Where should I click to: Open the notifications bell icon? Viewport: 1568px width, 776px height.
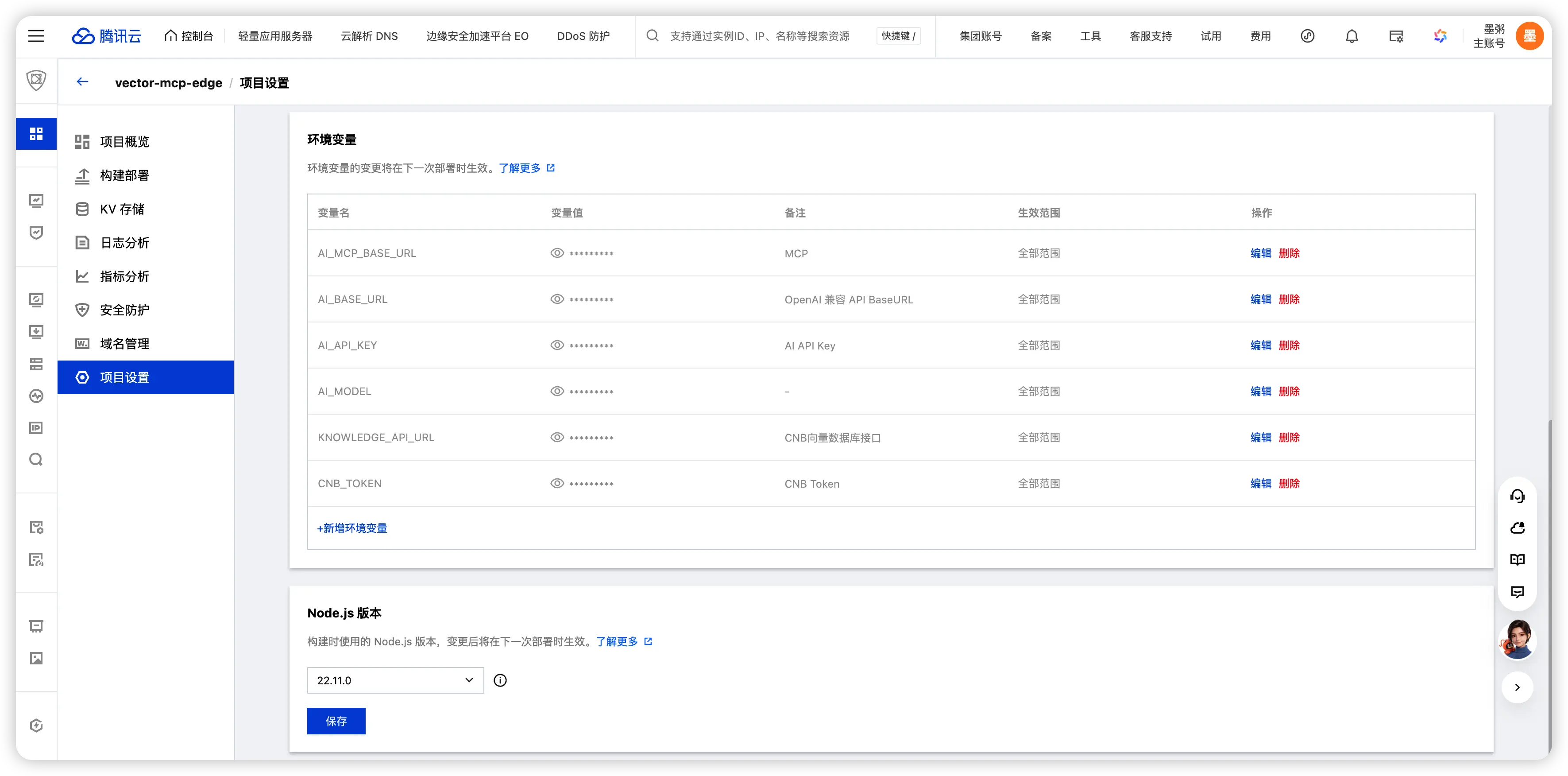point(1351,36)
